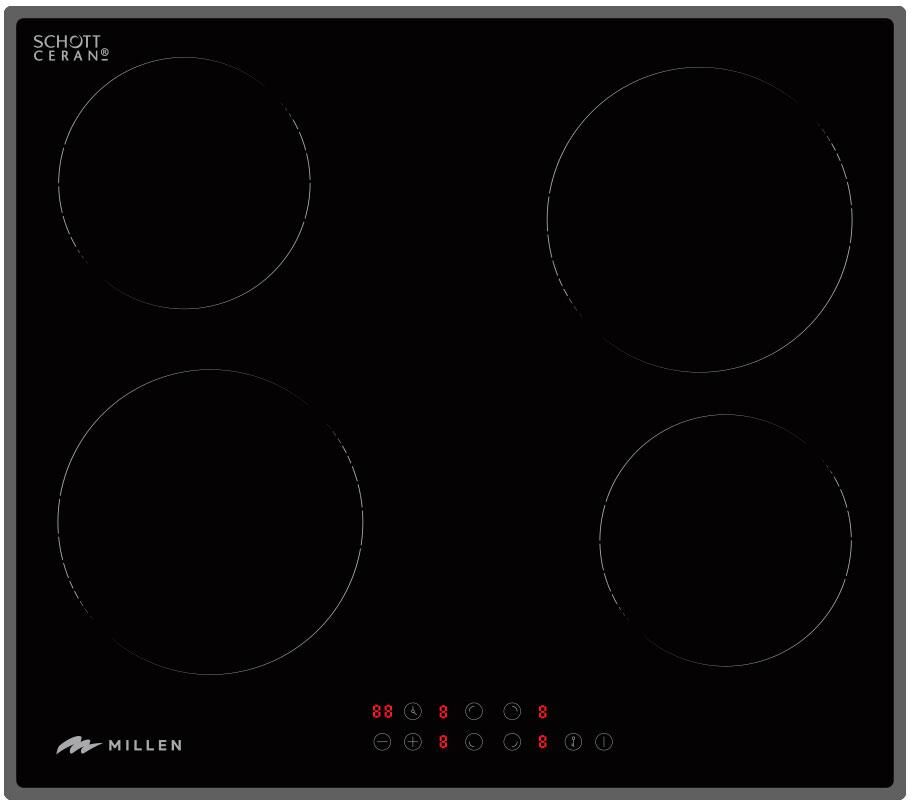
Task: Tap the rear-left zone red heat display
Action: [x=443, y=712]
